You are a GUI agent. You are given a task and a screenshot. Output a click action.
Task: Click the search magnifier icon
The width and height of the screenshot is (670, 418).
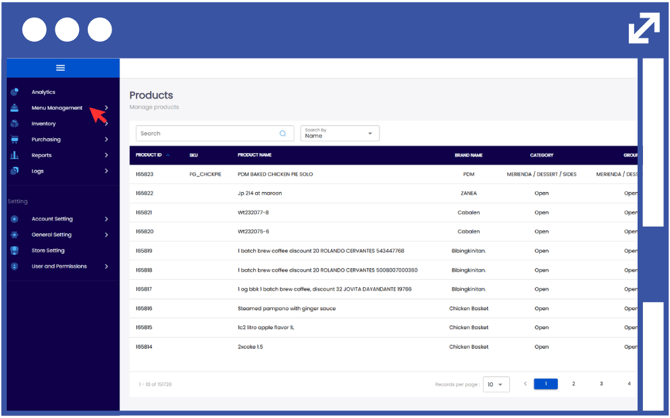pos(283,134)
